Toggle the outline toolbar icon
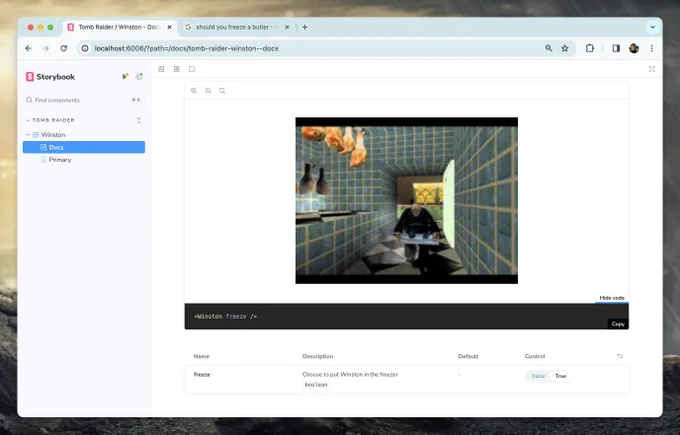This screenshot has height=435, width=680. point(192,69)
